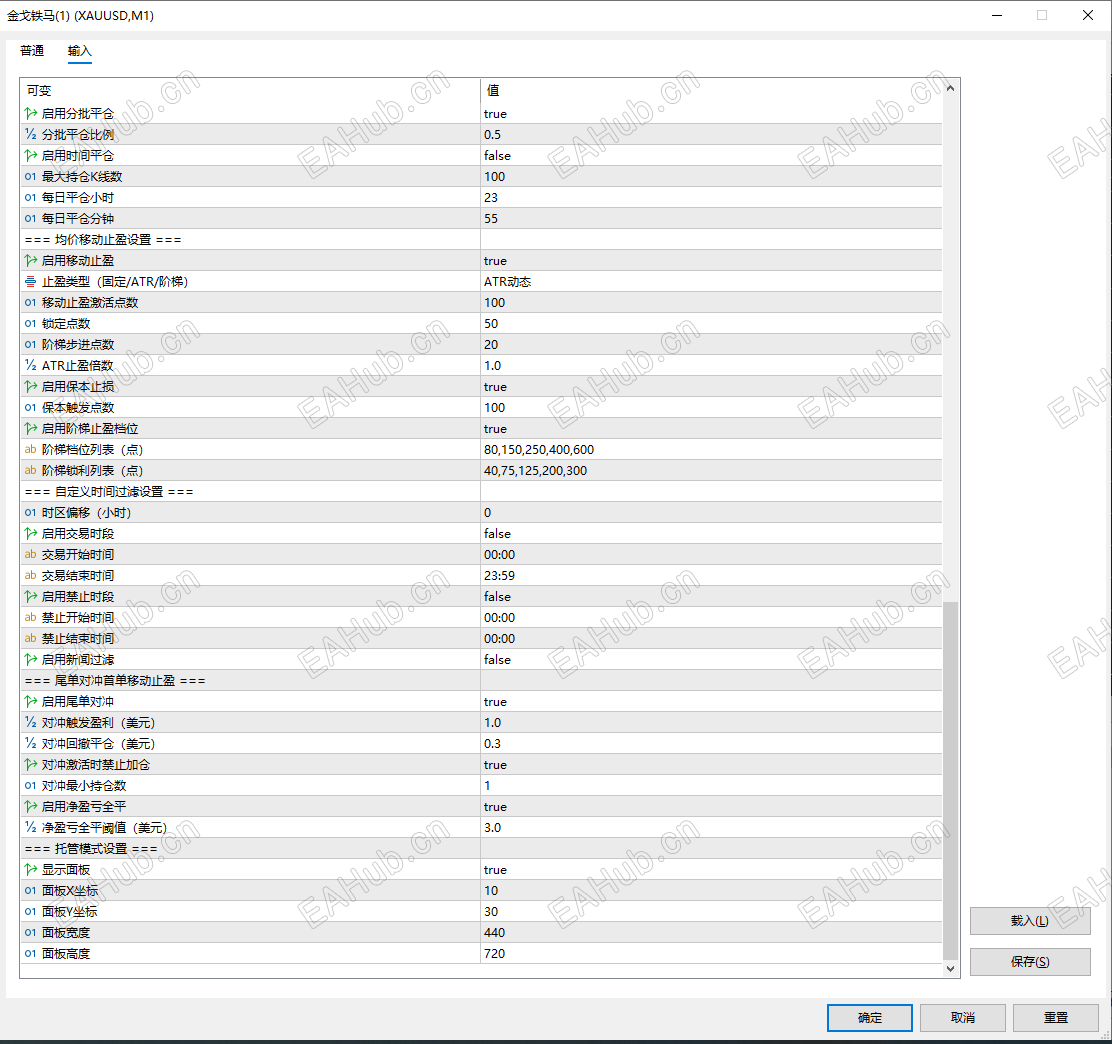The image size is (1112, 1044).
Task: Click the boolean icon beside 显示面板
Action: [30, 870]
